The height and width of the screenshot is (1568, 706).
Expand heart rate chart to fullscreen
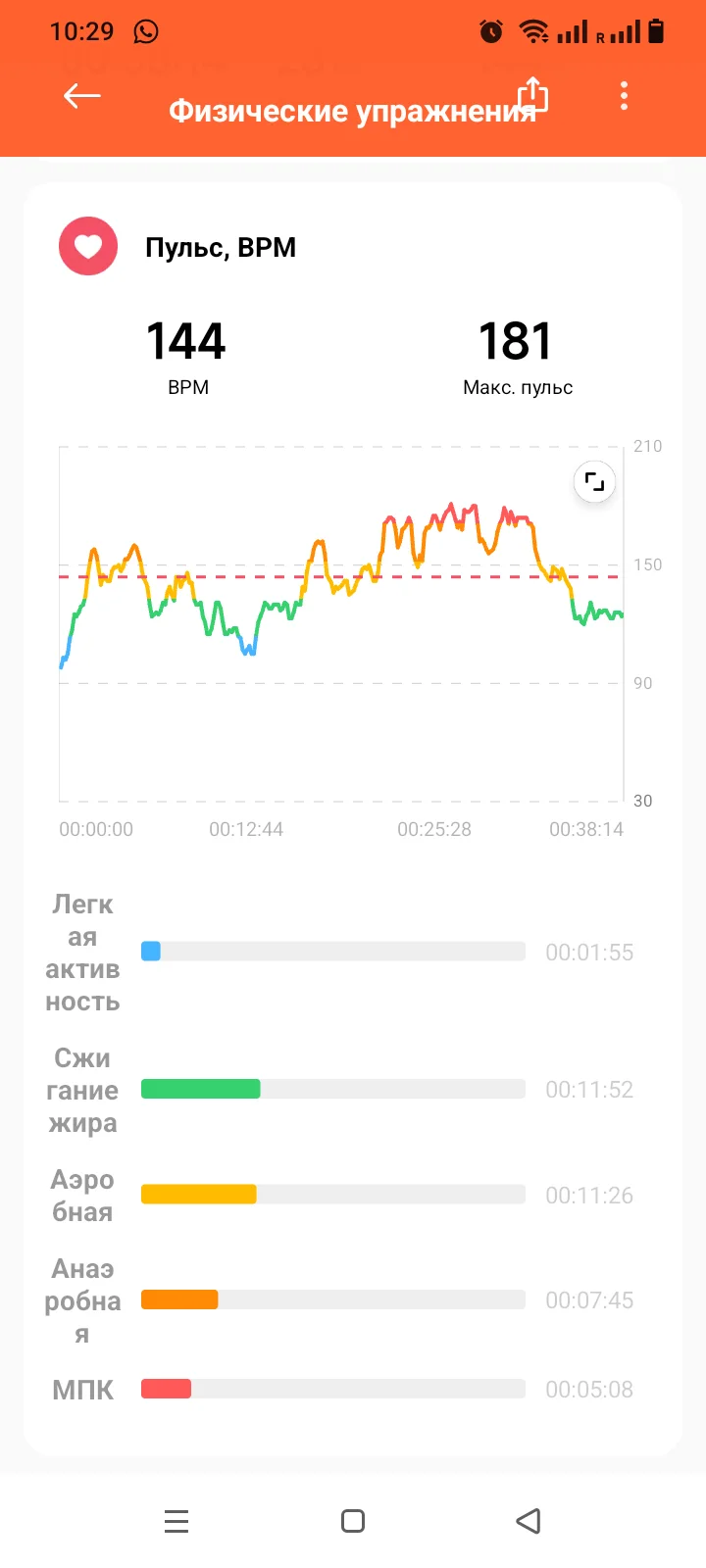594,482
